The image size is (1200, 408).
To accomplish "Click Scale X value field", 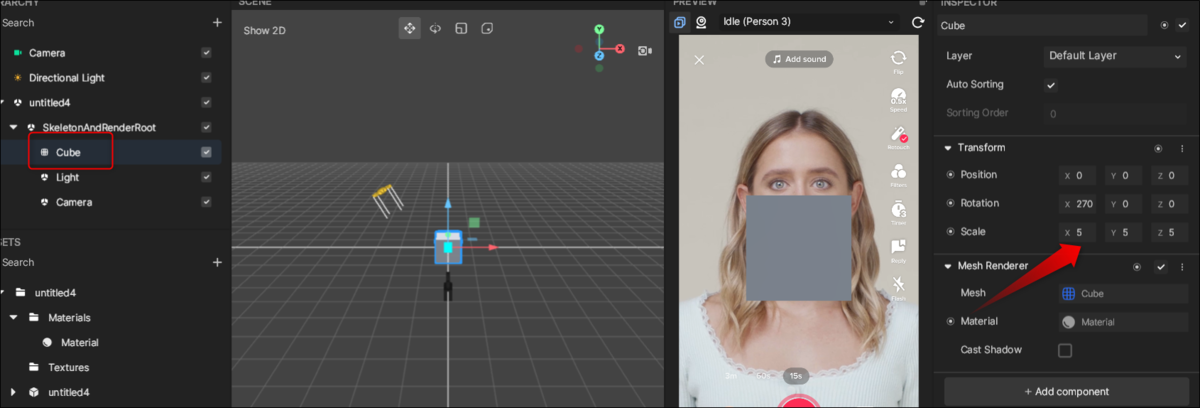I will [1076, 232].
